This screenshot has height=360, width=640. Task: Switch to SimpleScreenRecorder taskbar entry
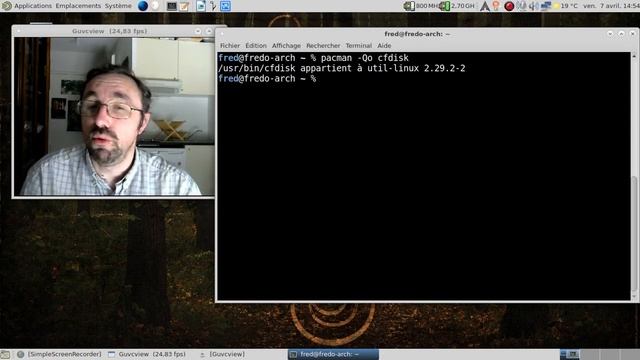60,354
